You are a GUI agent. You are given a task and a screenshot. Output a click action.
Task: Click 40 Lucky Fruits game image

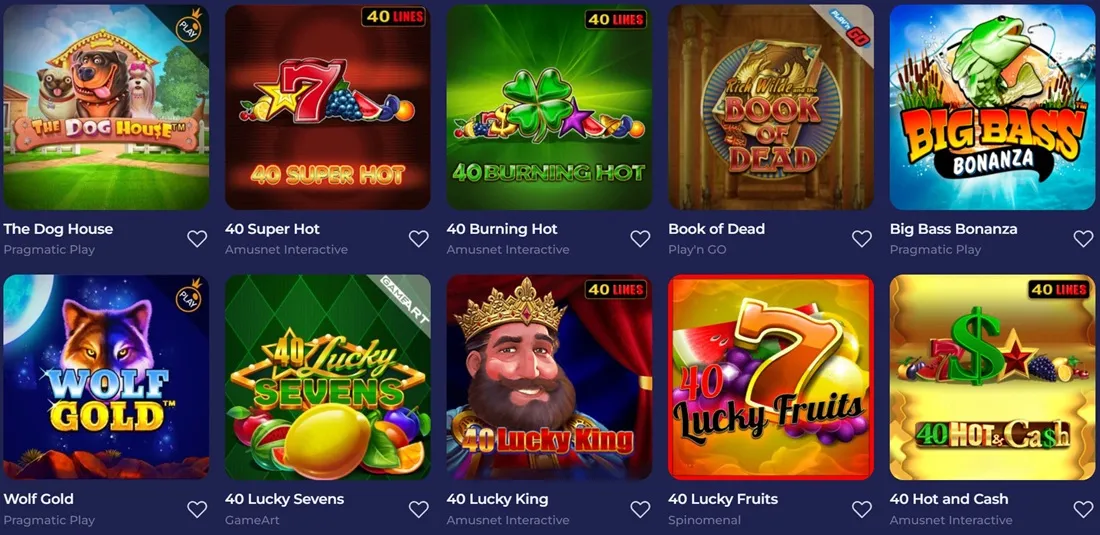(771, 377)
